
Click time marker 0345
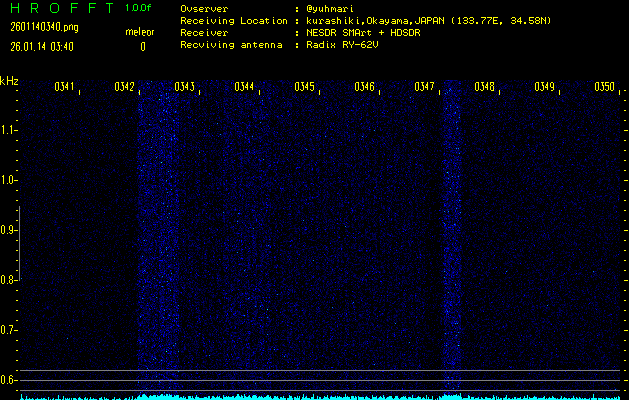pyautogui.click(x=304, y=86)
